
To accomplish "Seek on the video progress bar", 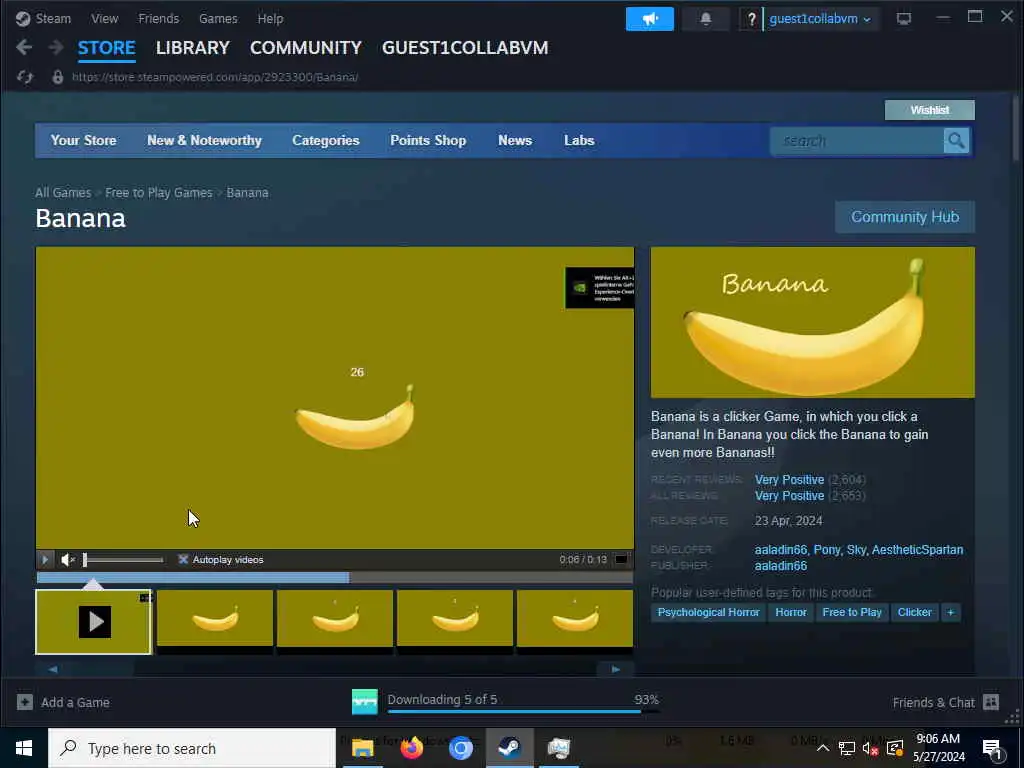I will point(334,577).
